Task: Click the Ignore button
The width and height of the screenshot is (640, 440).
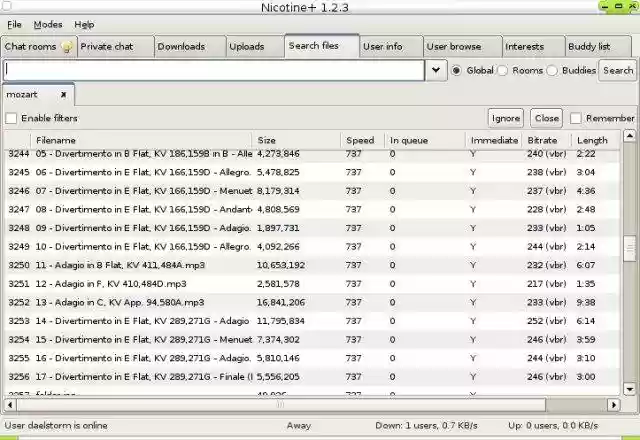Action: pyautogui.click(x=506, y=118)
